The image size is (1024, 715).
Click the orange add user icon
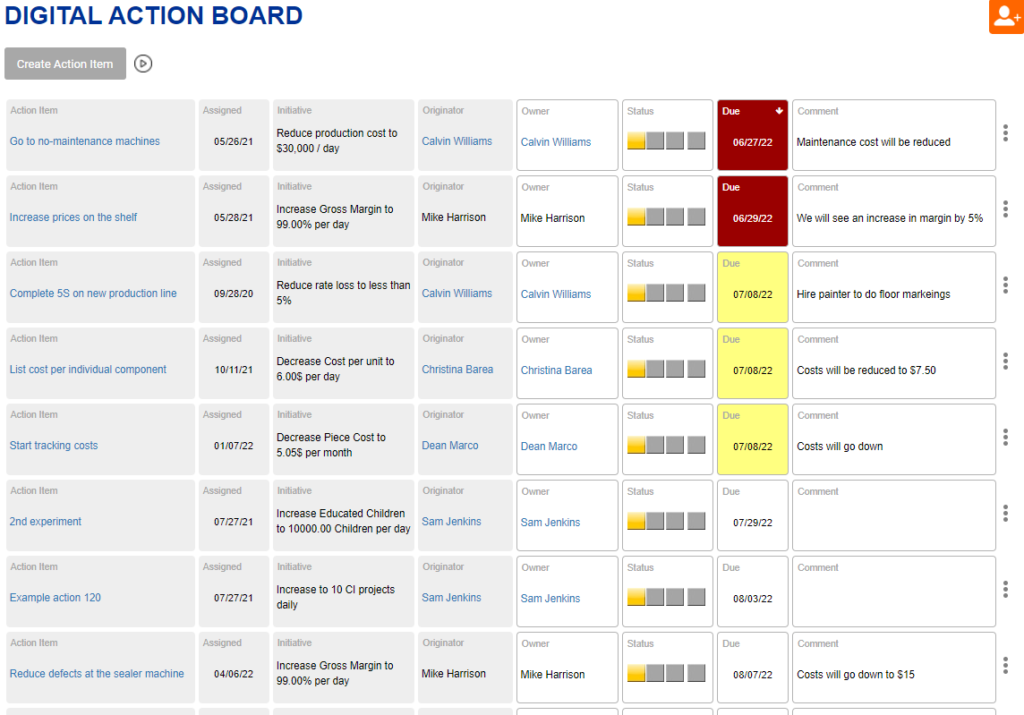pos(1006,17)
